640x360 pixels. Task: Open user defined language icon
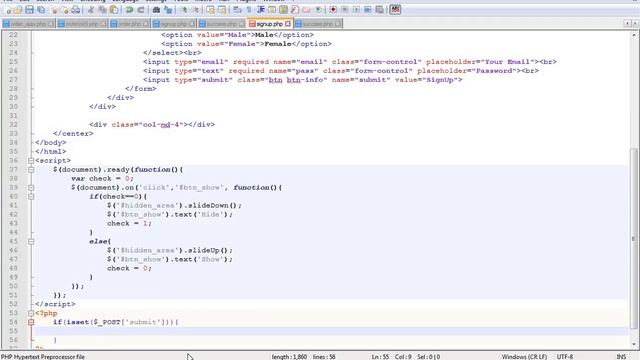272,10
